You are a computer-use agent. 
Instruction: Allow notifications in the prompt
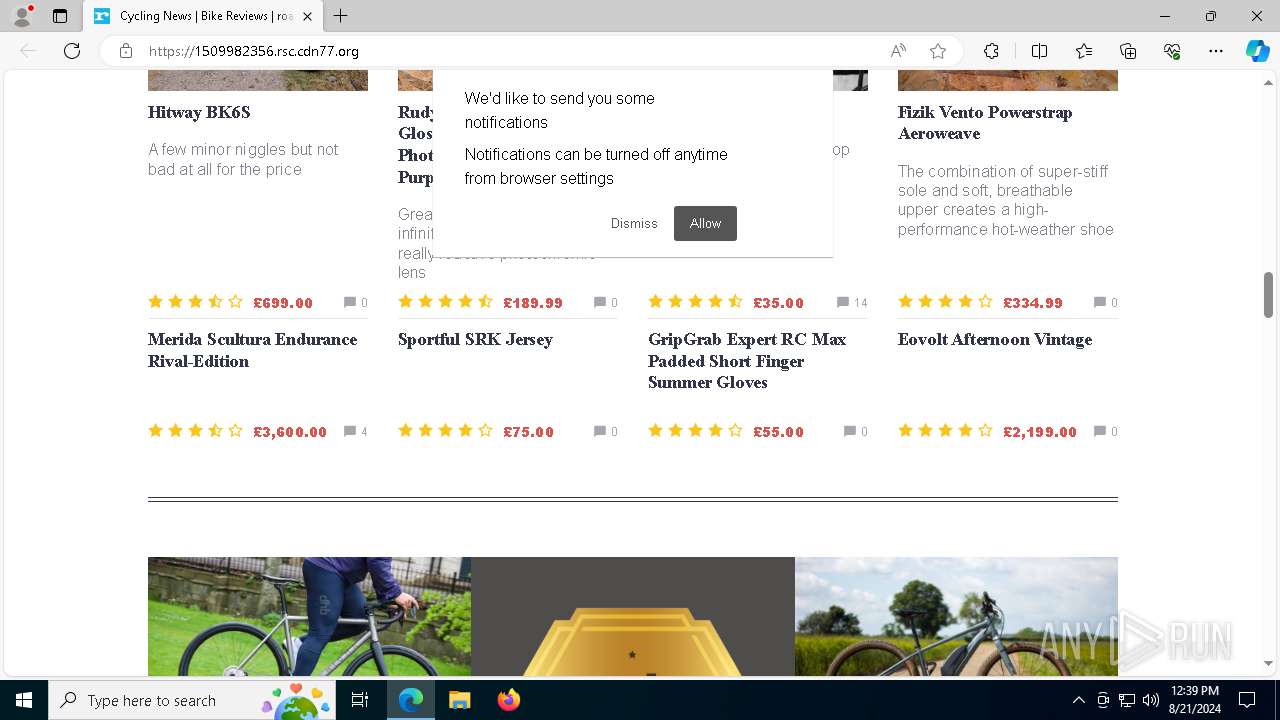tap(705, 223)
